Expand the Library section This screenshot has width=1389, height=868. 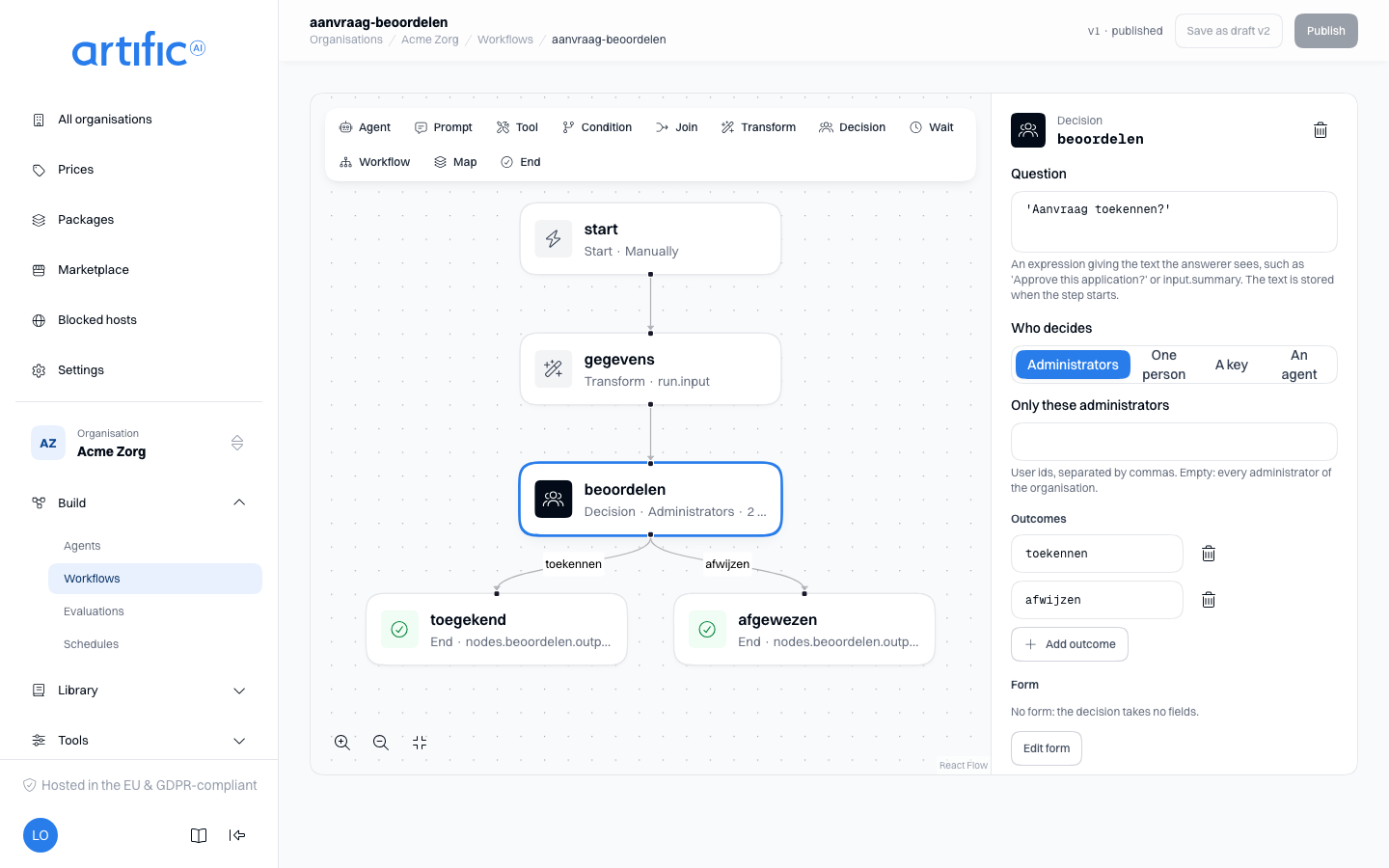139,691
